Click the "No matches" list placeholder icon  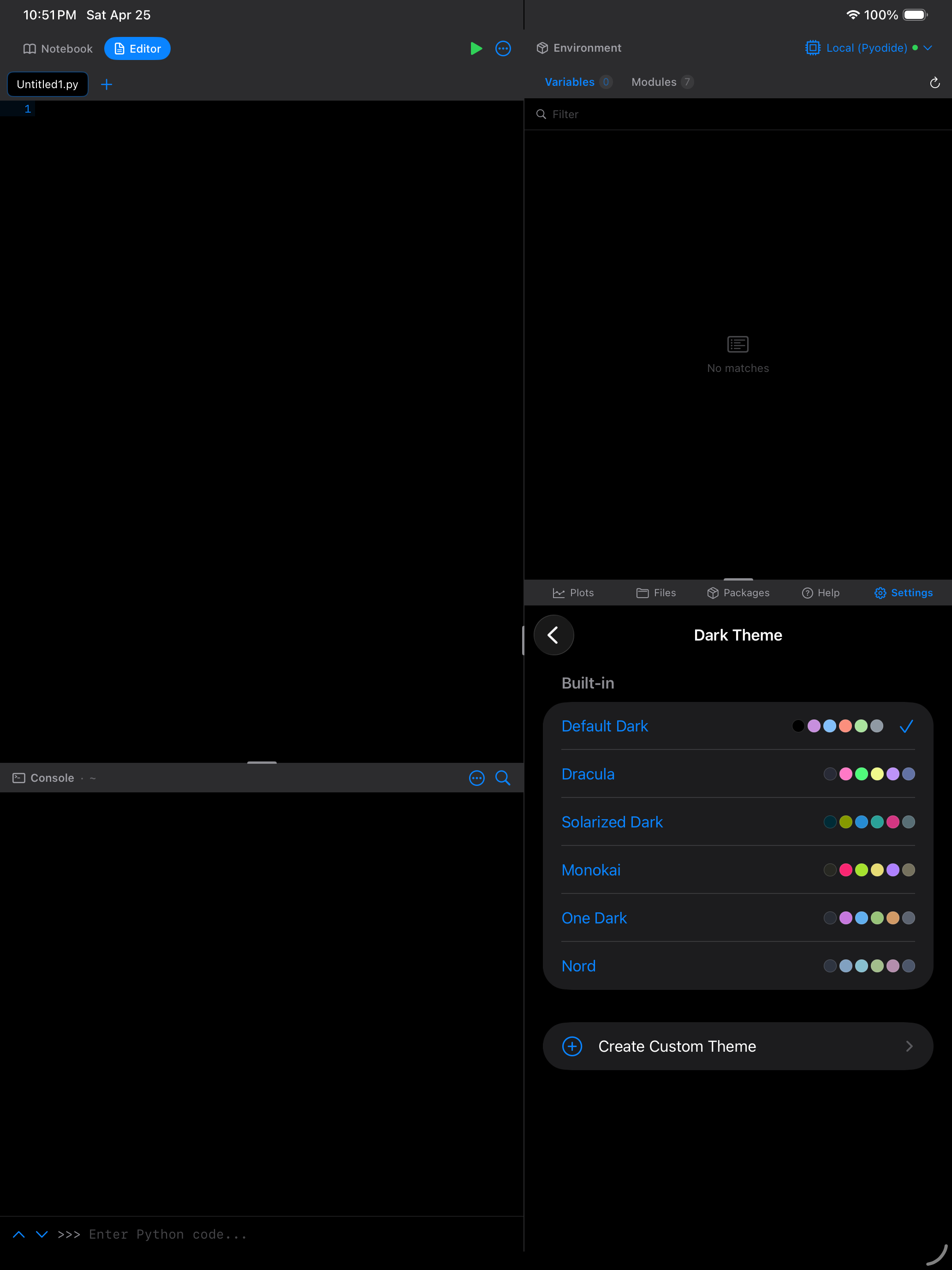[x=738, y=344]
